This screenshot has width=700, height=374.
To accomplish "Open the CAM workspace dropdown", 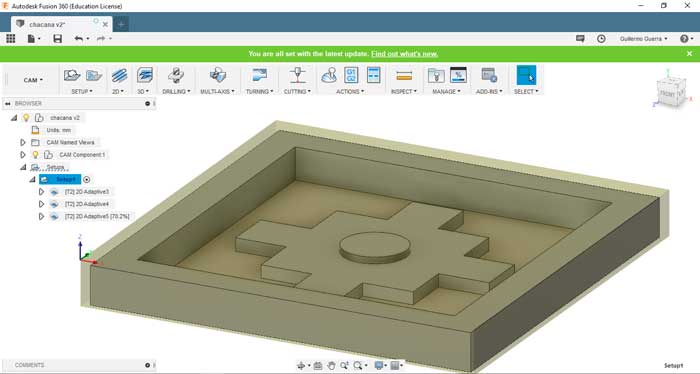I will 33,80.
